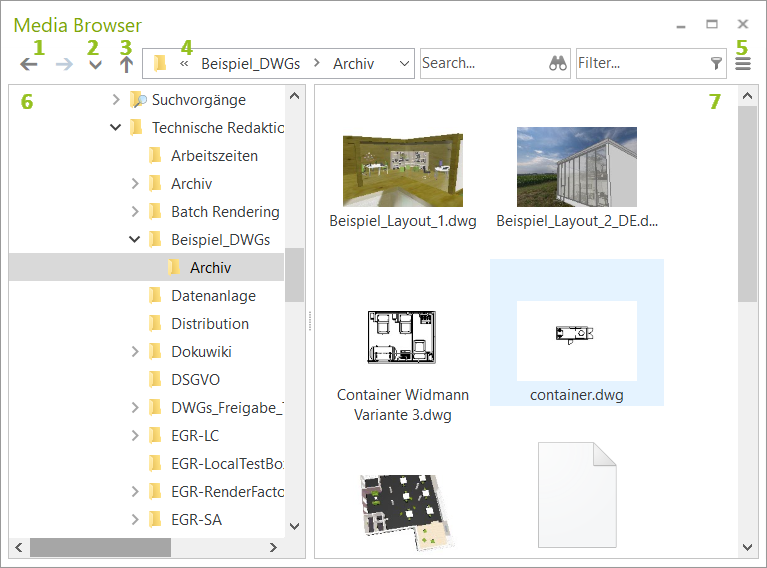767x568 pixels.
Task: Select the EGR-LC folder
Action: coord(195,435)
